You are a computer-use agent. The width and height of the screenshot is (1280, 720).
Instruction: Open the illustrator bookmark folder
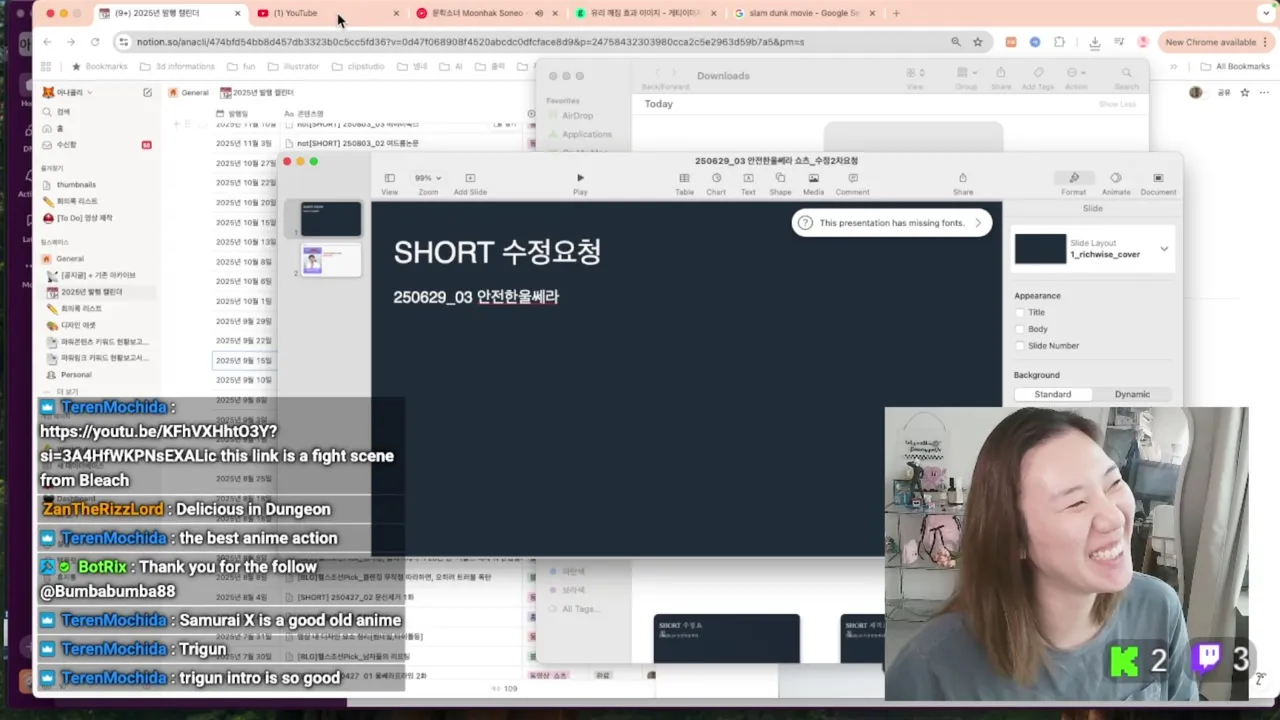pos(294,66)
